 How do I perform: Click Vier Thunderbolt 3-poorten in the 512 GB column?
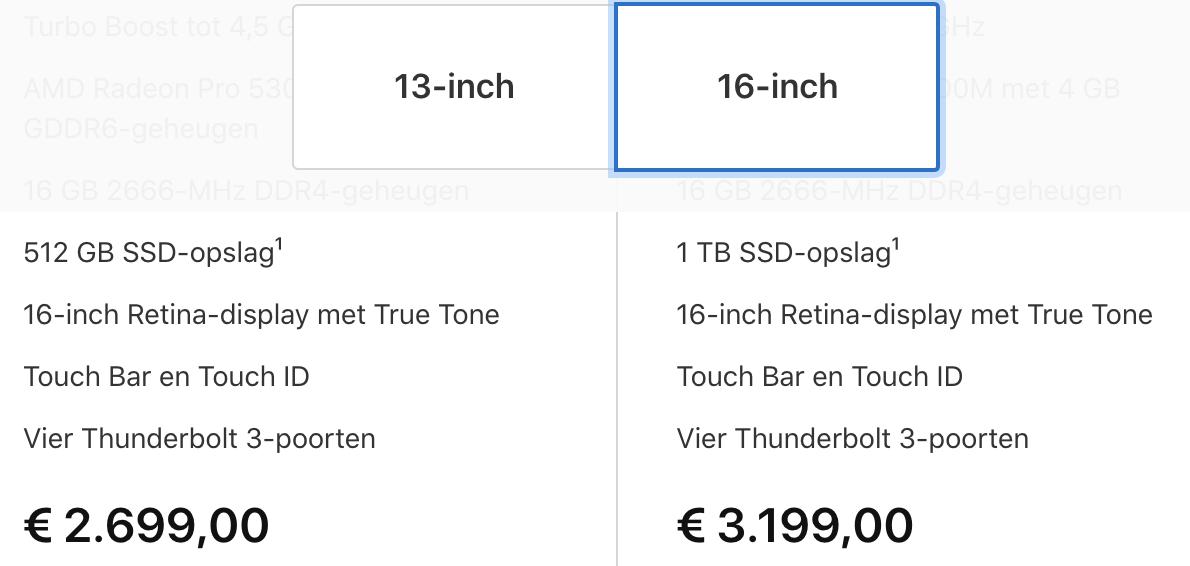(200, 439)
